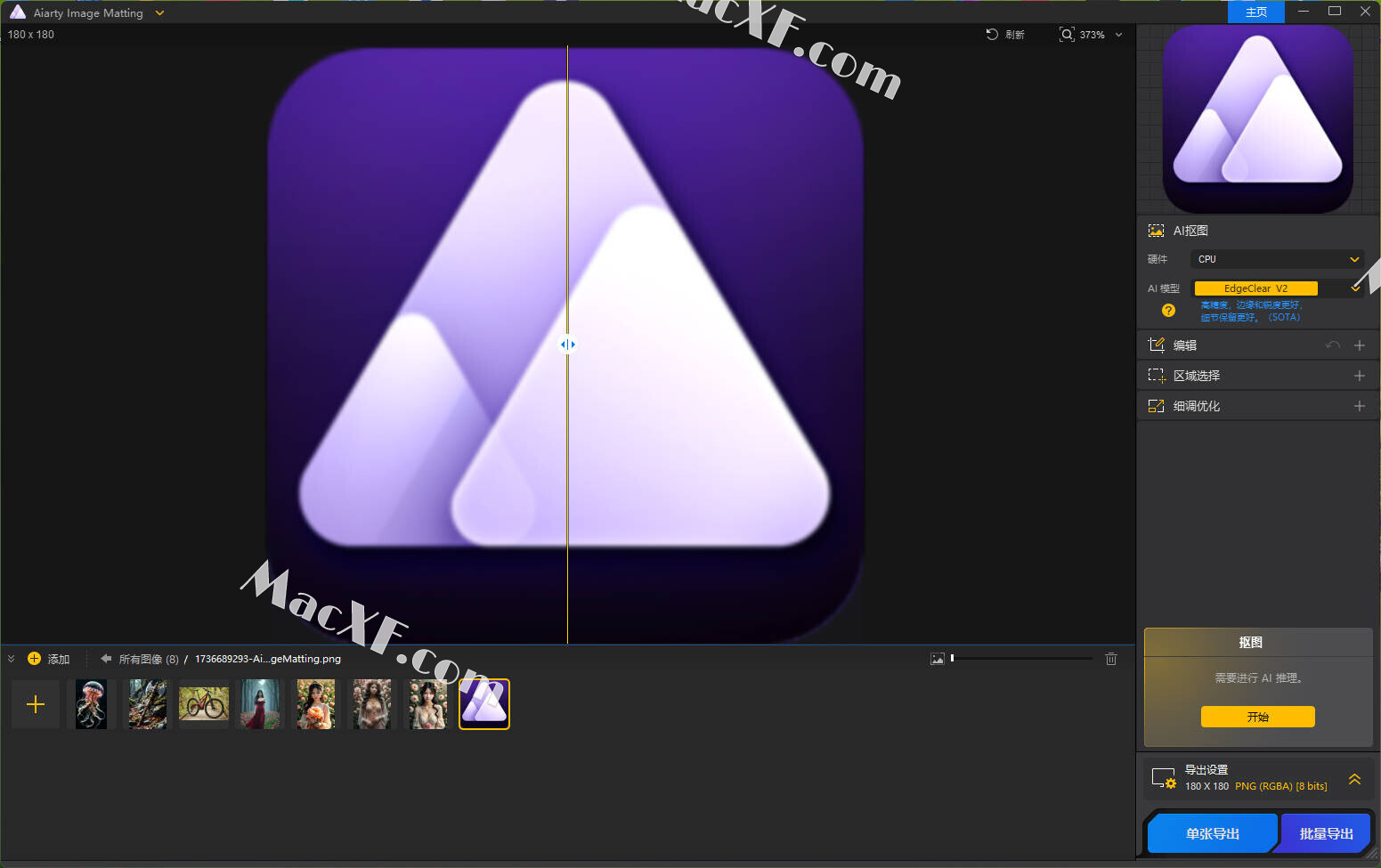The image size is (1381, 868).
Task: Click the back arrow beside 所有图像
Action: click(106, 659)
